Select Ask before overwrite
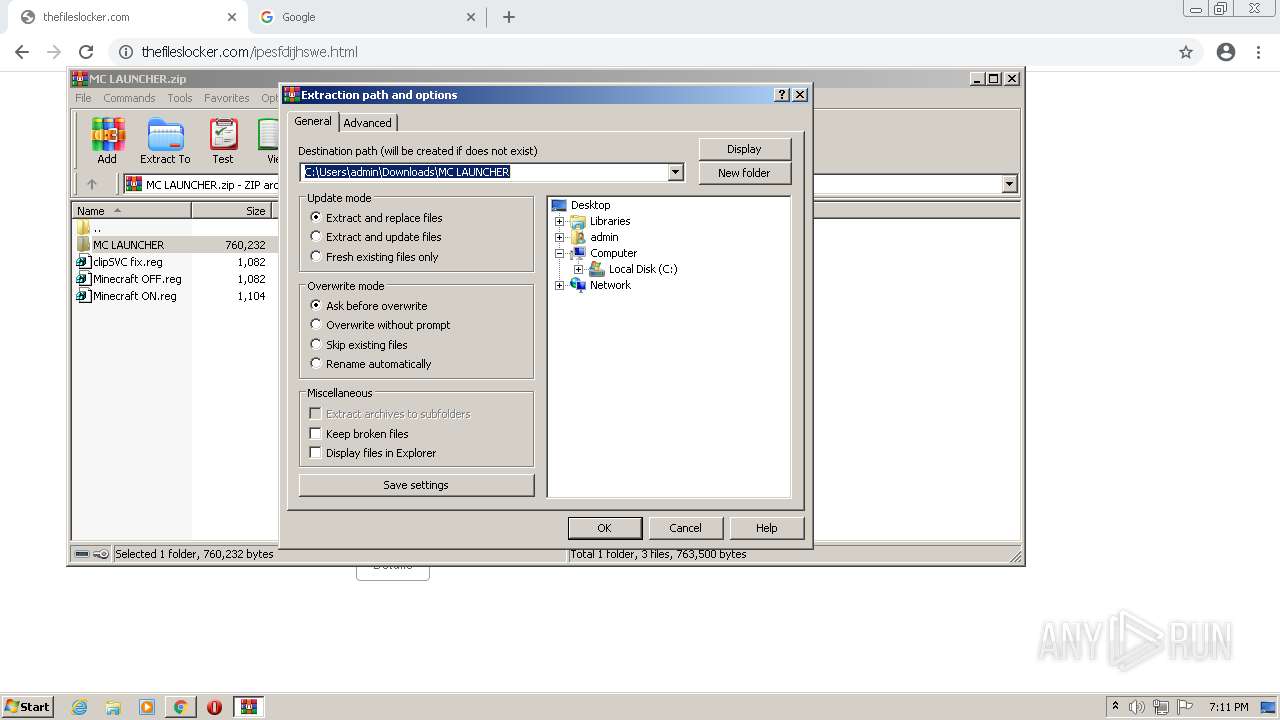The width and height of the screenshot is (1280, 720). point(369,306)
